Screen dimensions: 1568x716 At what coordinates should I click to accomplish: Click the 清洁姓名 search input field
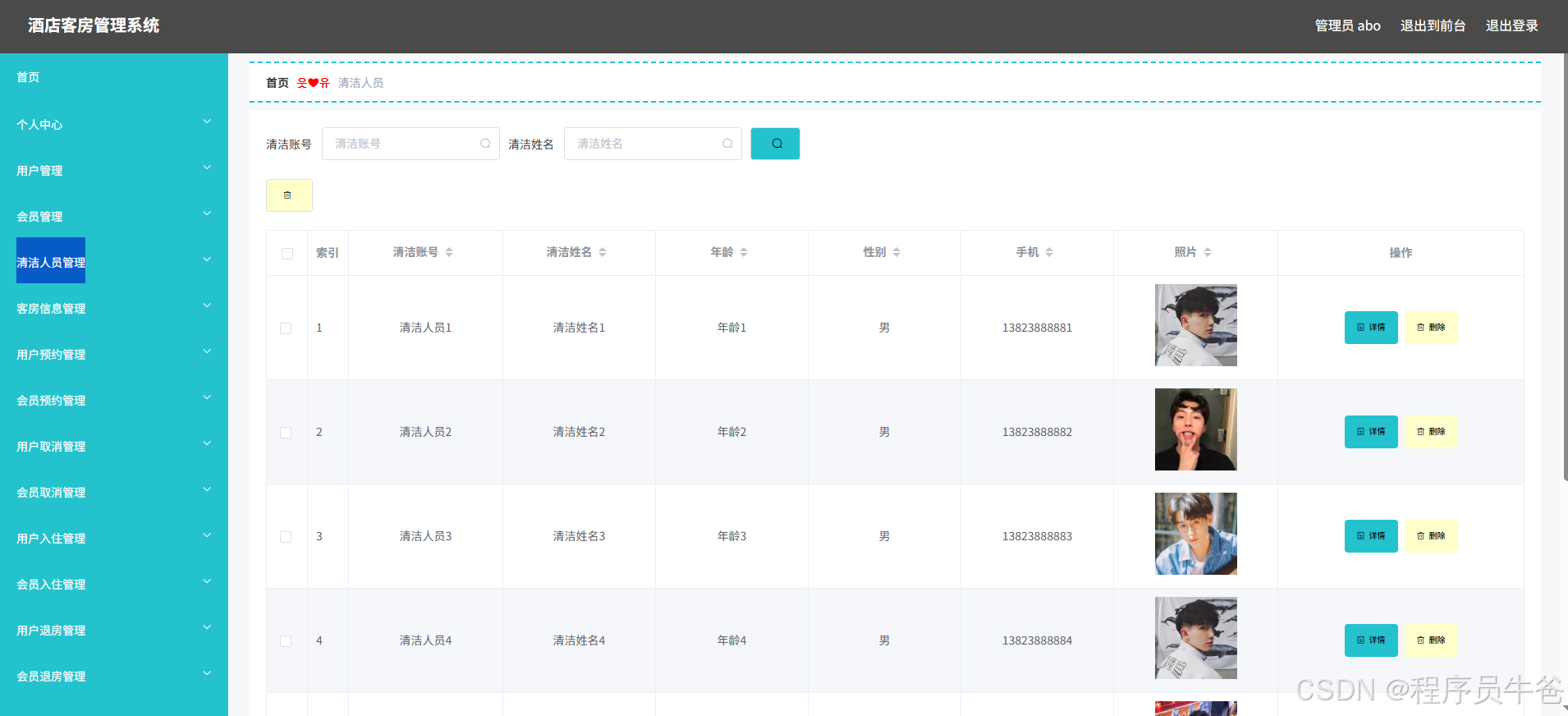click(653, 144)
